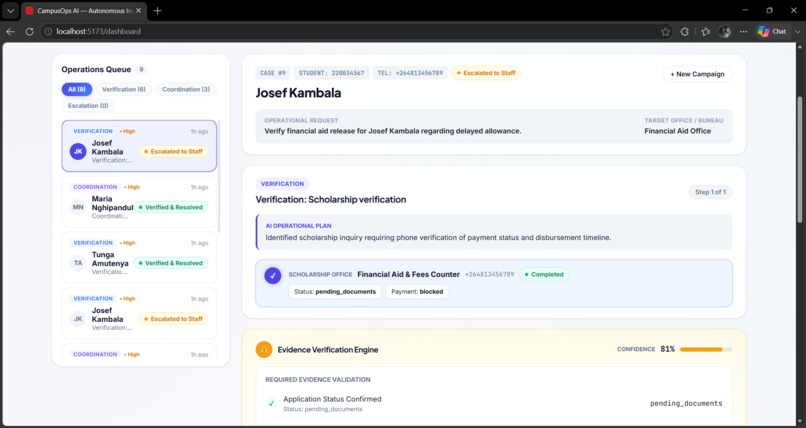
Task: Click the TEL: +264813456789 tag
Action: 410,73
